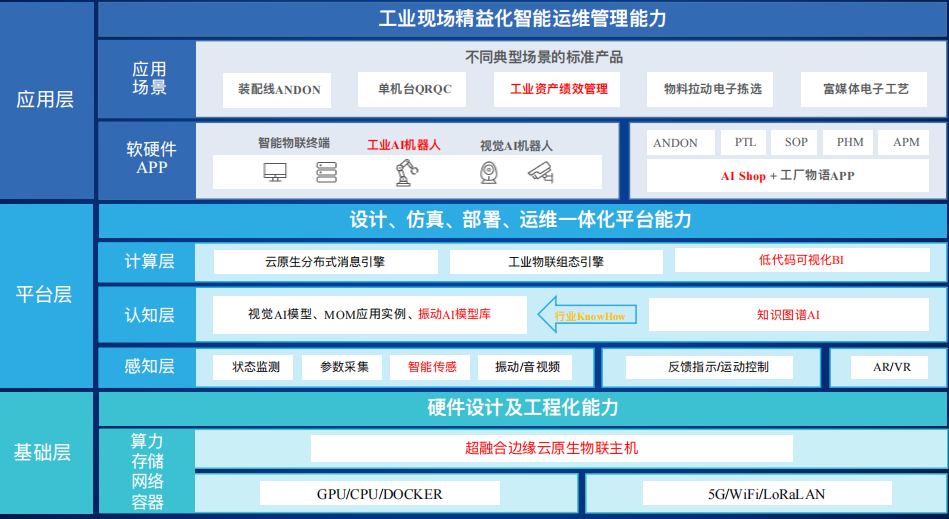The width and height of the screenshot is (949, 519).
Task: Select the PHM app box
Action: point(850,142)
